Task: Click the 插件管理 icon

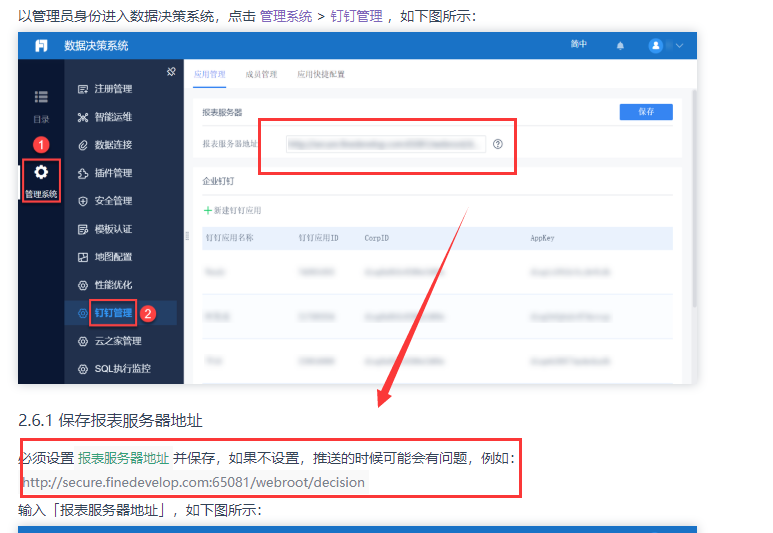Action: tap(83, 173)
